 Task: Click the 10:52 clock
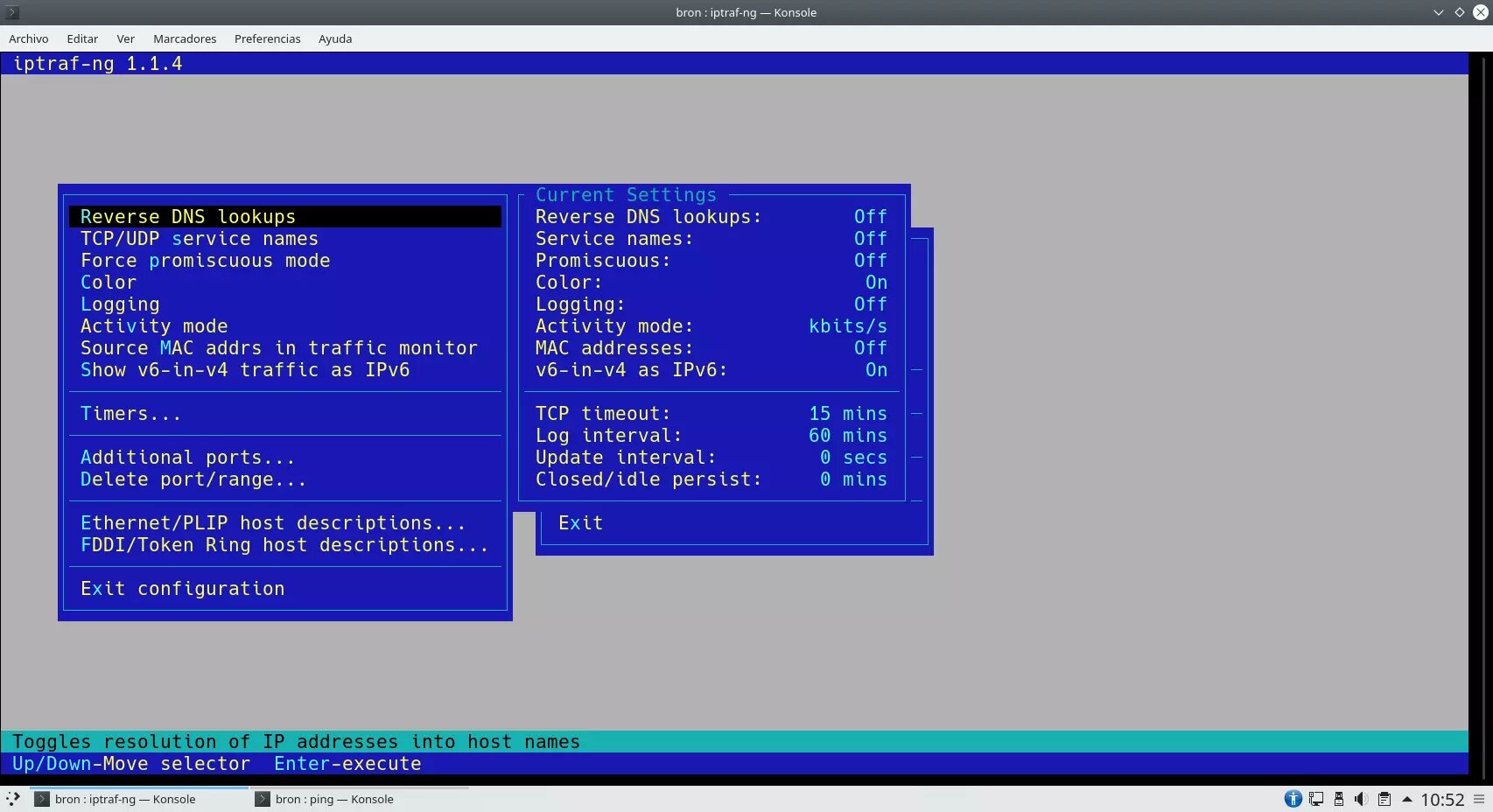click(x=1441, y=799)
